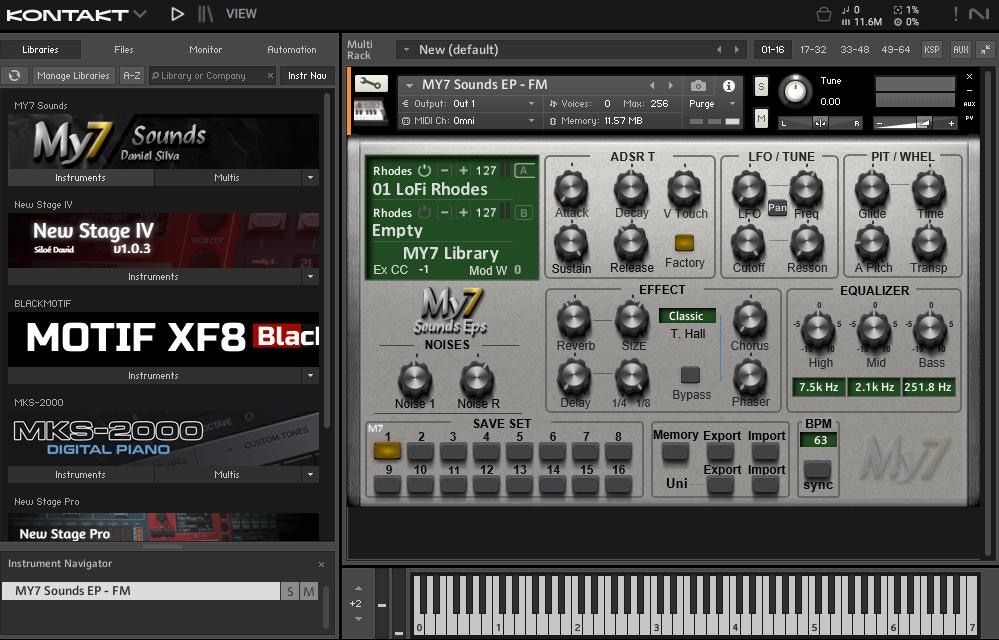Viewport: 999px width, 640px height.
Task: Click the KSP button
Action: pyautogui.click(x=931, y=50)
